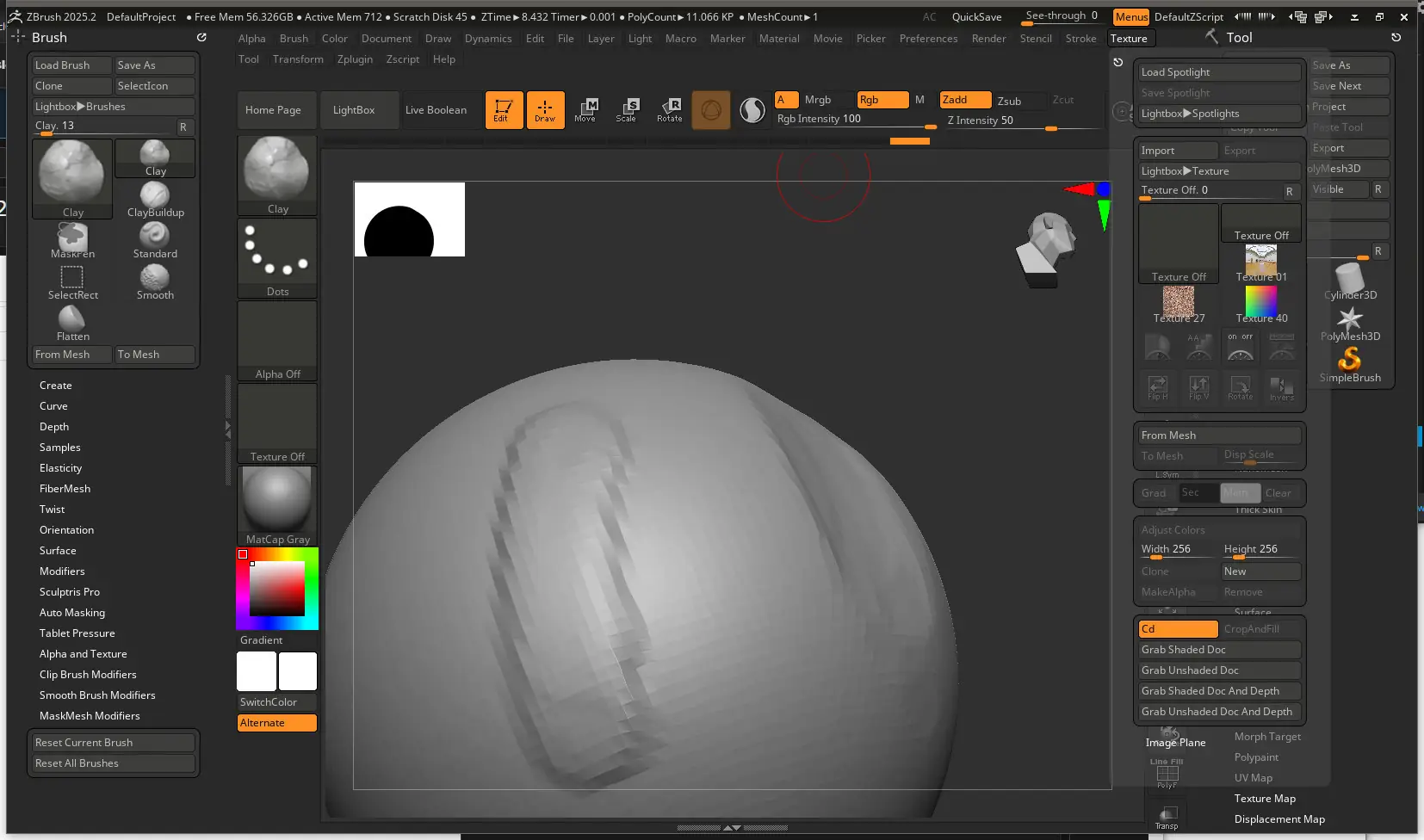Image resolution: width=1424 pixels, height=840 pixels.
Task: Select the SimpleBrush tool icon
Action: click(x=1349, y=360)
